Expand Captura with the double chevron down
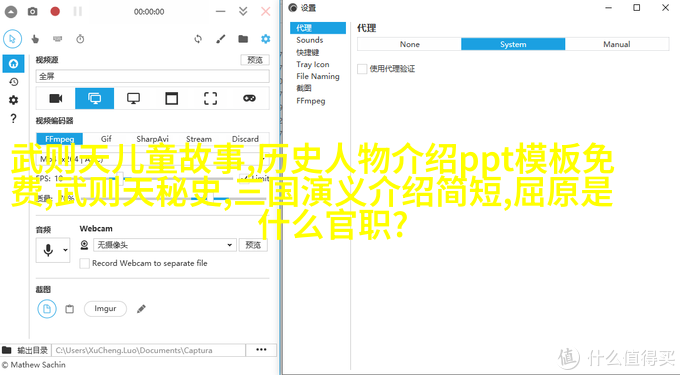 (x=243, y=11)
